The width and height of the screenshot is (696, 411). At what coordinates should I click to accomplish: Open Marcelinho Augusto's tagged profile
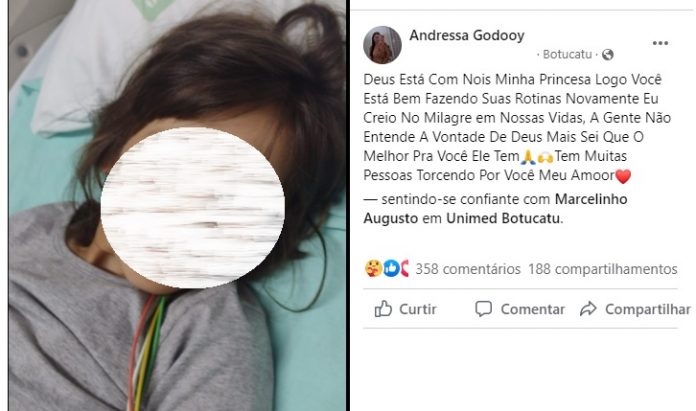(495, 209)
